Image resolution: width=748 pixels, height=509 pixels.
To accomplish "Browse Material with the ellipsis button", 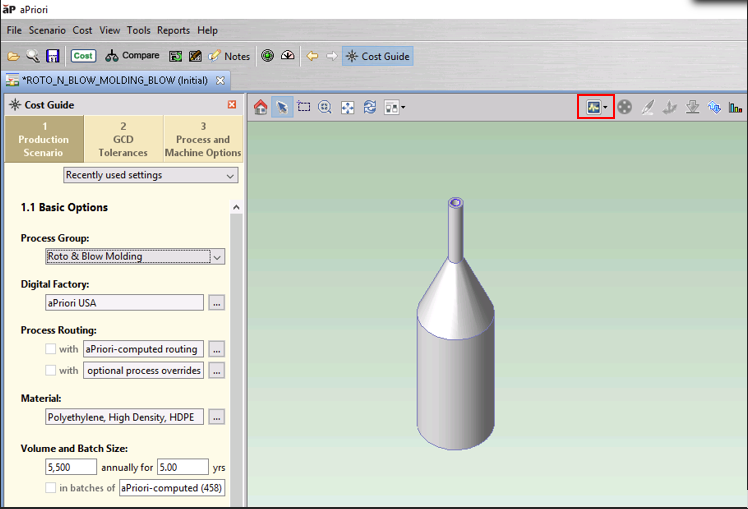I will pyautogui.click(x=217, y=417).
